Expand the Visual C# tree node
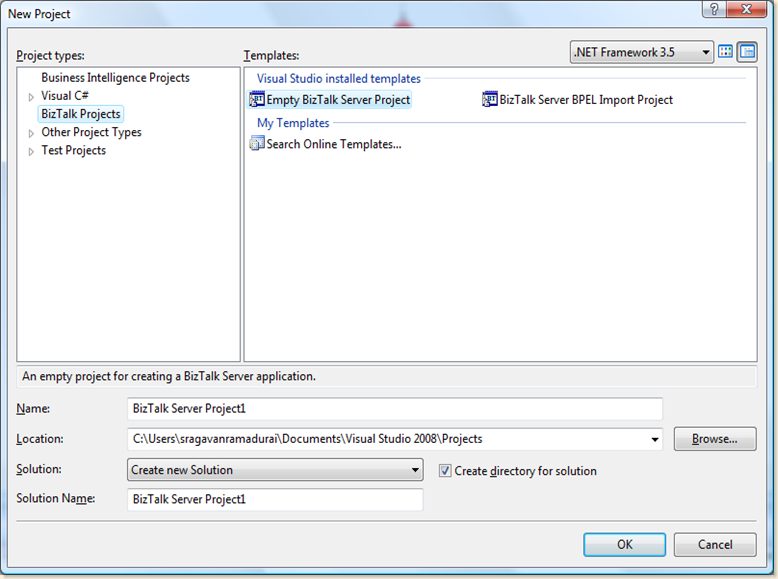778x579 pixels. coord(31,97)
